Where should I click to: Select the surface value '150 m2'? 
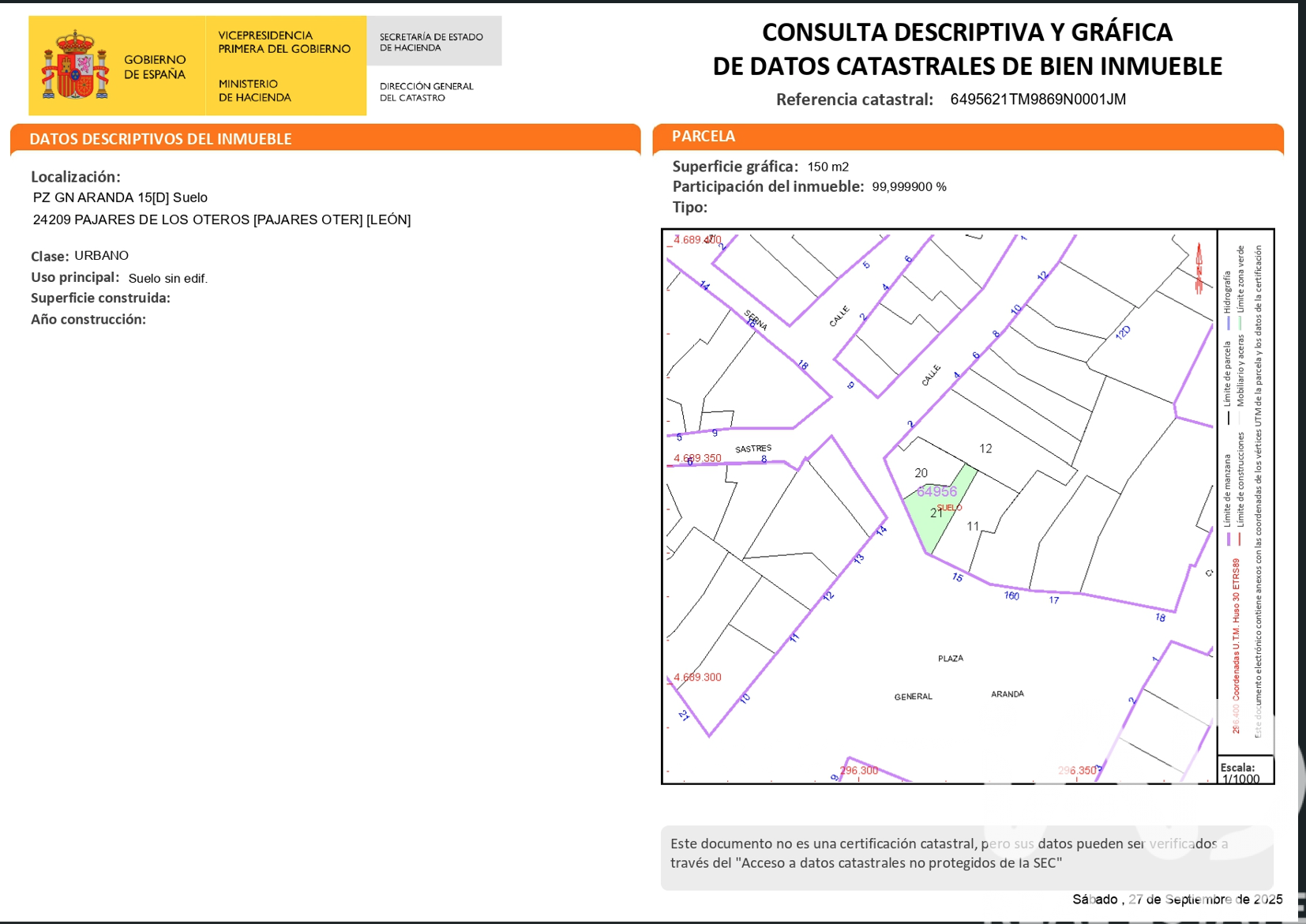pos(828,167)
